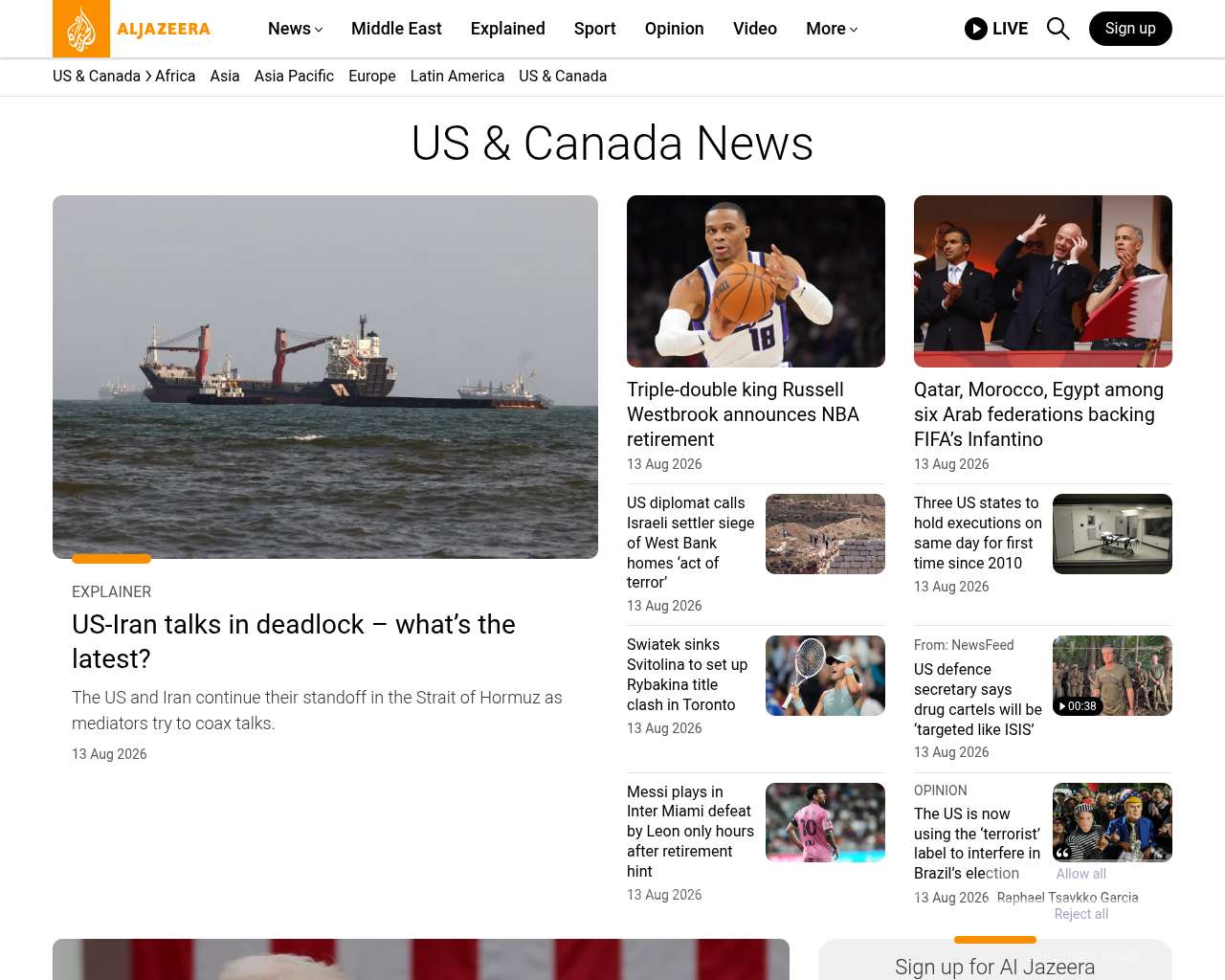Image resolution: width=1225 pixels, height=980 pixels.
Task: Click the Messi pink jersey thumbnail
Action: click(x=825, y=823)
